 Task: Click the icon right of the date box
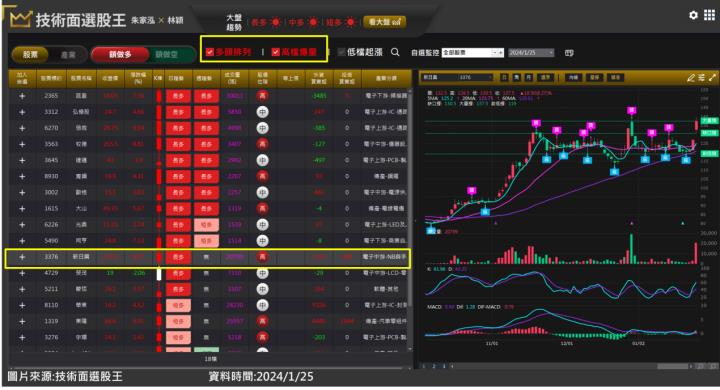(569, 53)
